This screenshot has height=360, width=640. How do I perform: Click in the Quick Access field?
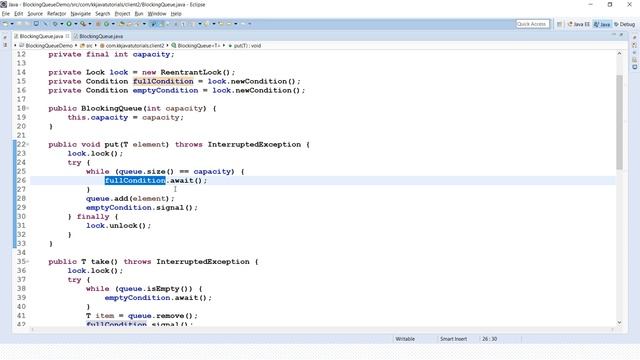(532, 24)
